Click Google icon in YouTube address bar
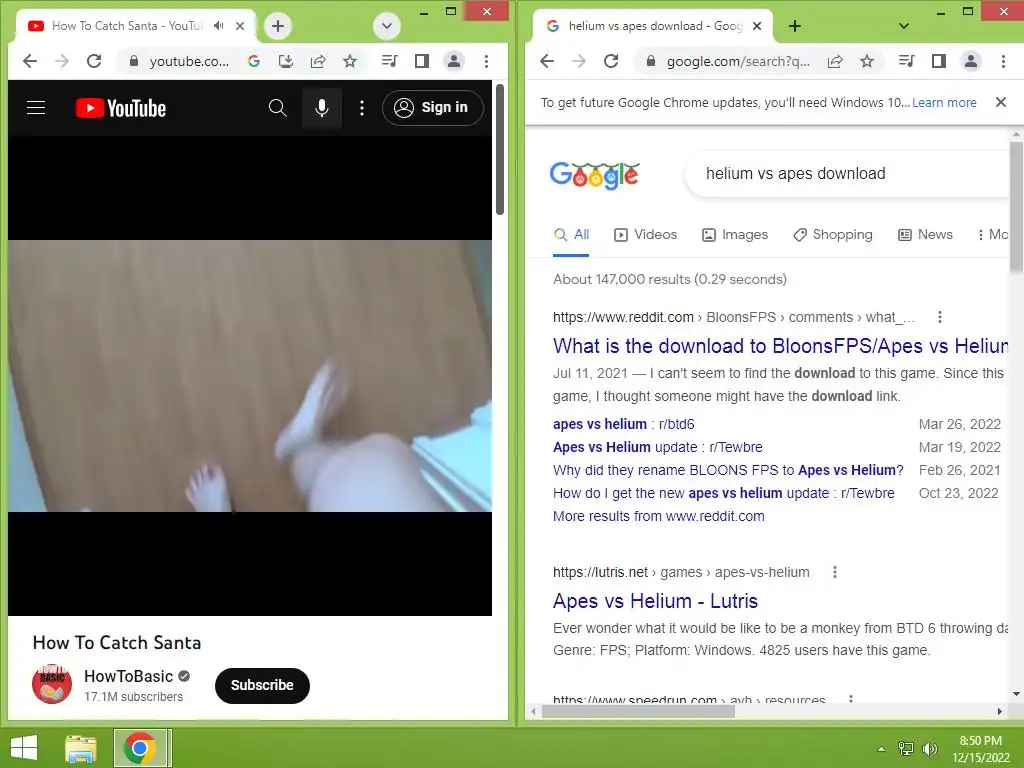 click(x=254, y=61)
